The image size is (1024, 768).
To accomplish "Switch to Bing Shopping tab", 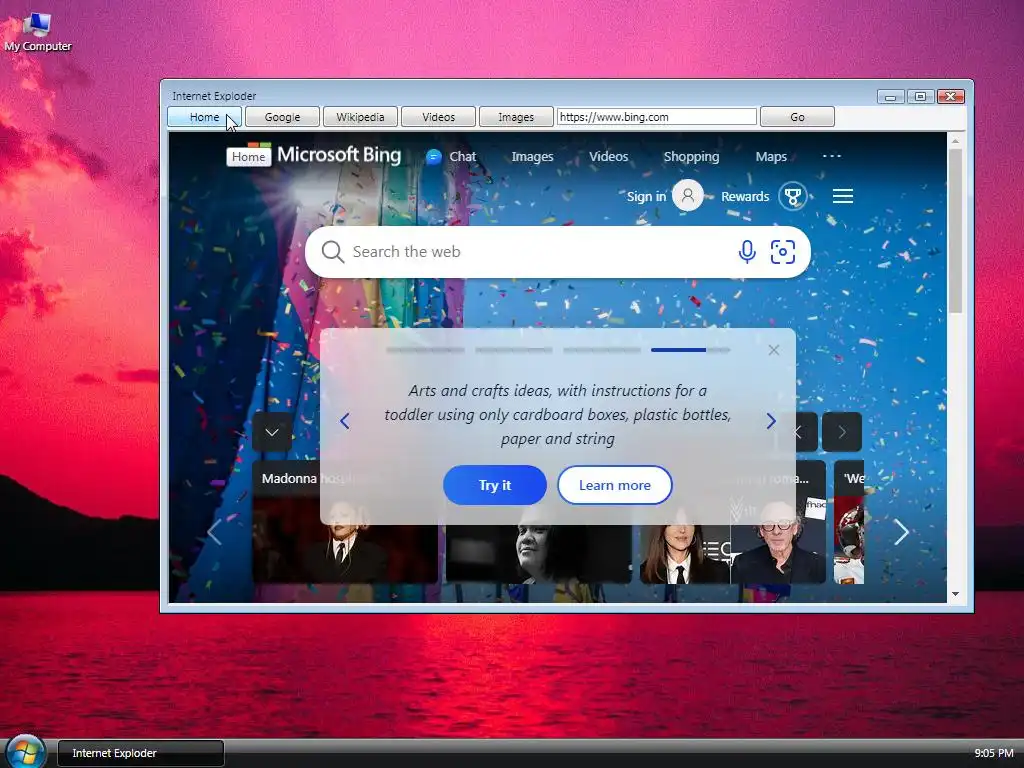I will coord(692,157).
